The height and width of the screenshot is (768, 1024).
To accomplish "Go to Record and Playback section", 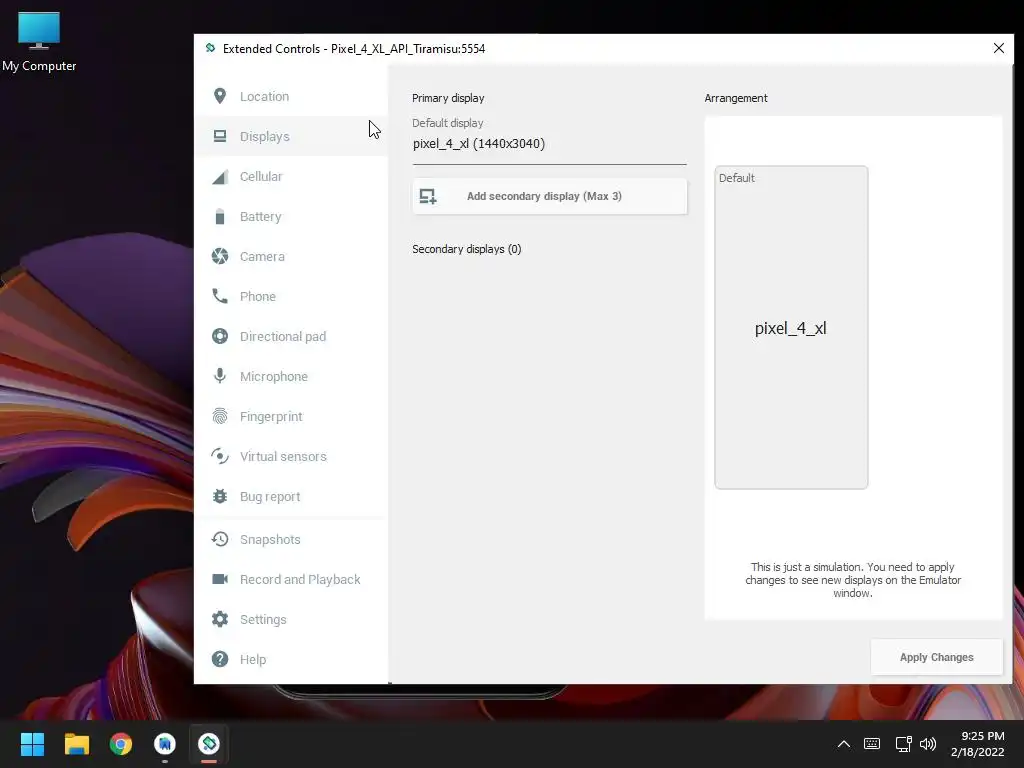I will pyautogui.click(x=291, y=579).
